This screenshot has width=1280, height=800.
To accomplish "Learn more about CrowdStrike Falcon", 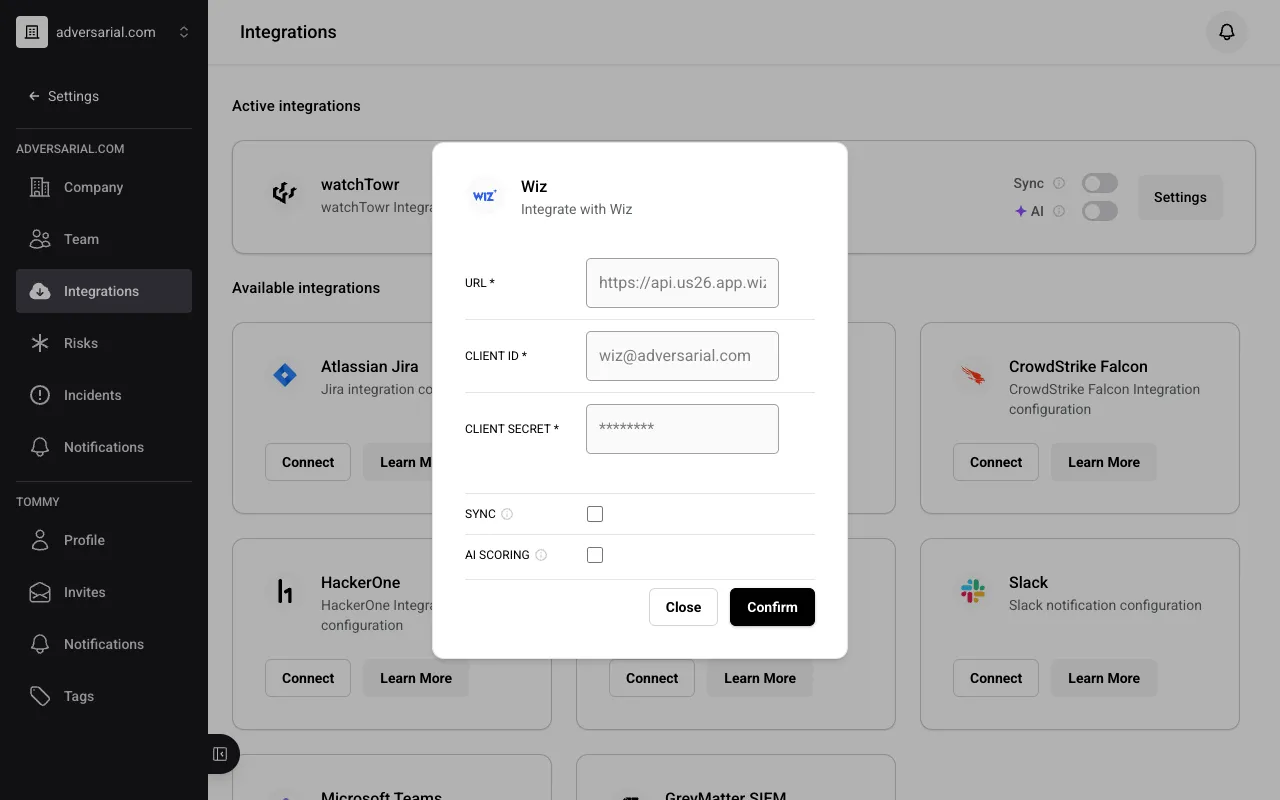I will coord(1104,462).
